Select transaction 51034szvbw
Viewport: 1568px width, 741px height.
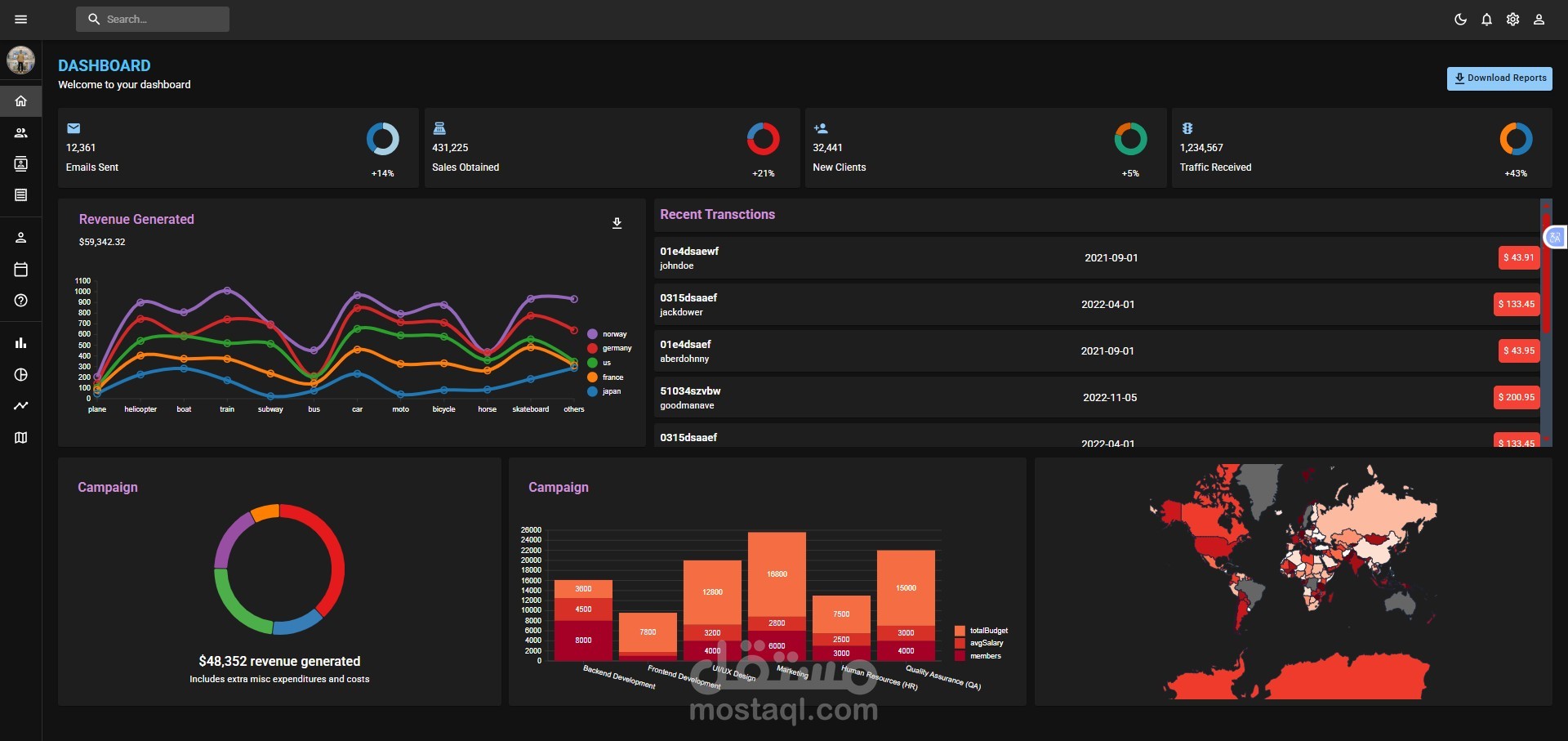(x=690, y=391)
